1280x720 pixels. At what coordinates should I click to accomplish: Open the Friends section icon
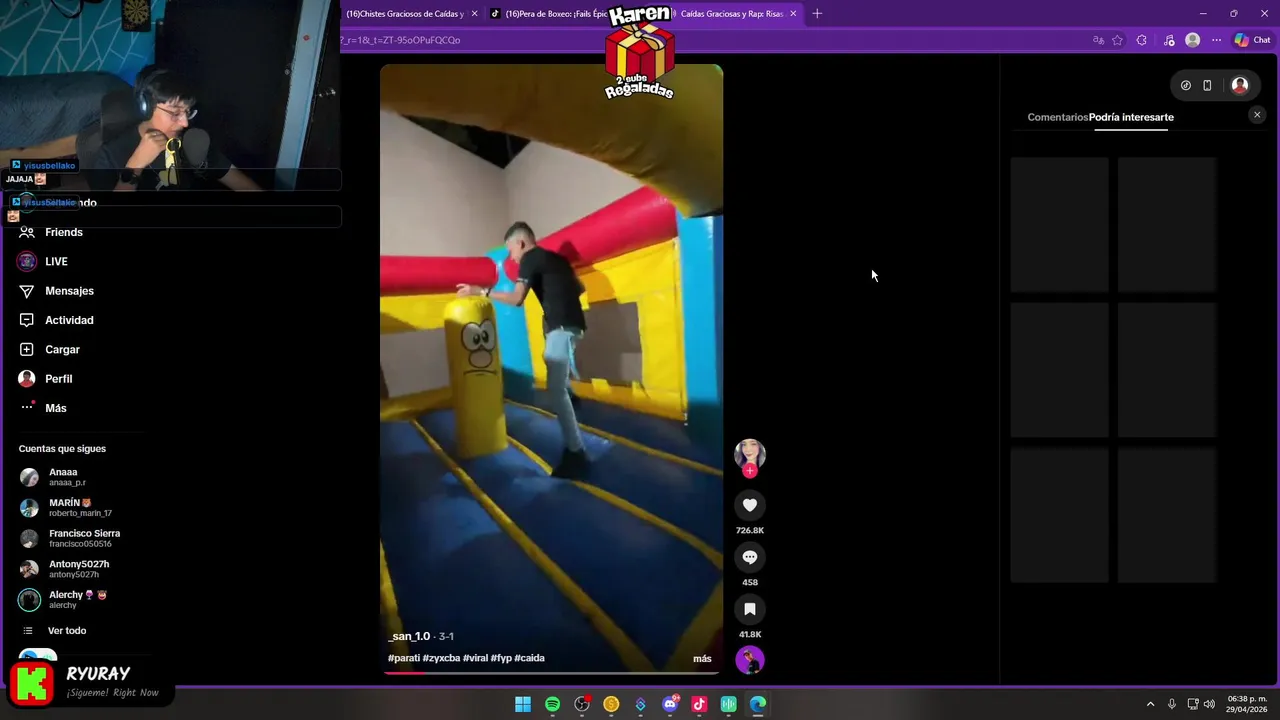[x=27, y=232]
